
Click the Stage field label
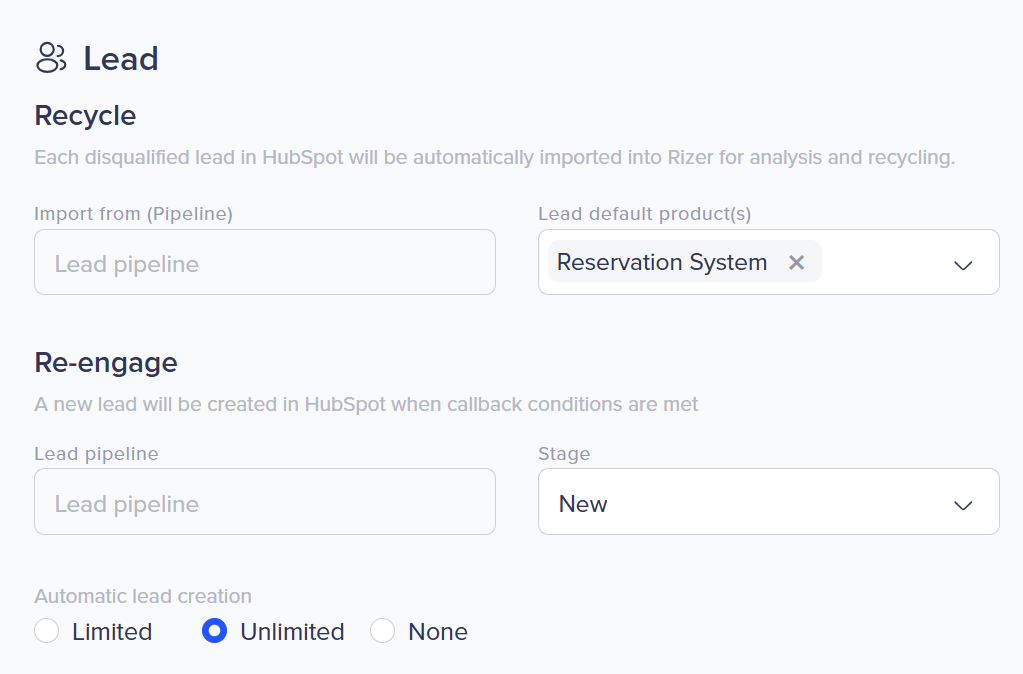click(564, 453)
